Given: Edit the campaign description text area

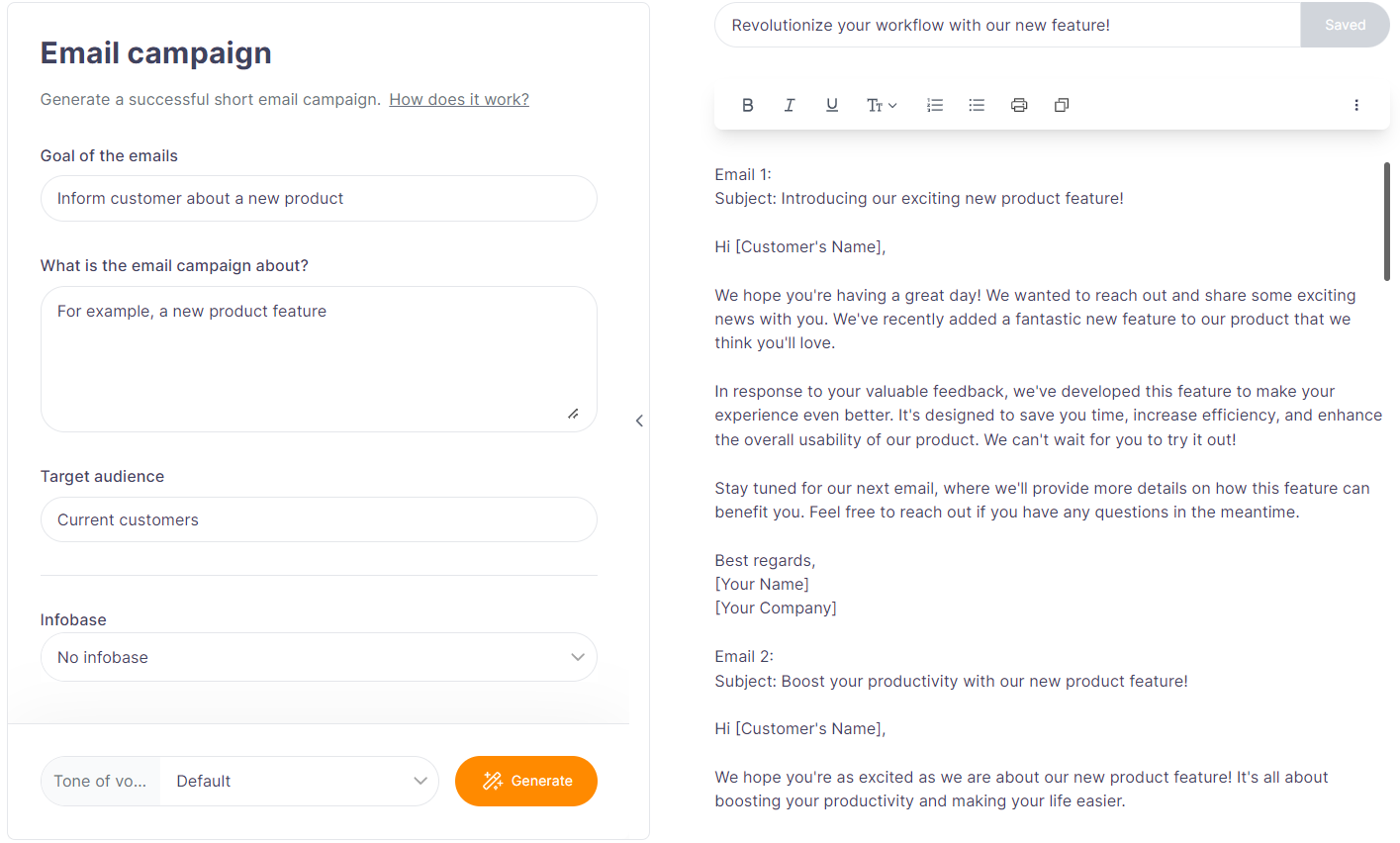Looking at the screenshot, I should click(x=319, y=358).
